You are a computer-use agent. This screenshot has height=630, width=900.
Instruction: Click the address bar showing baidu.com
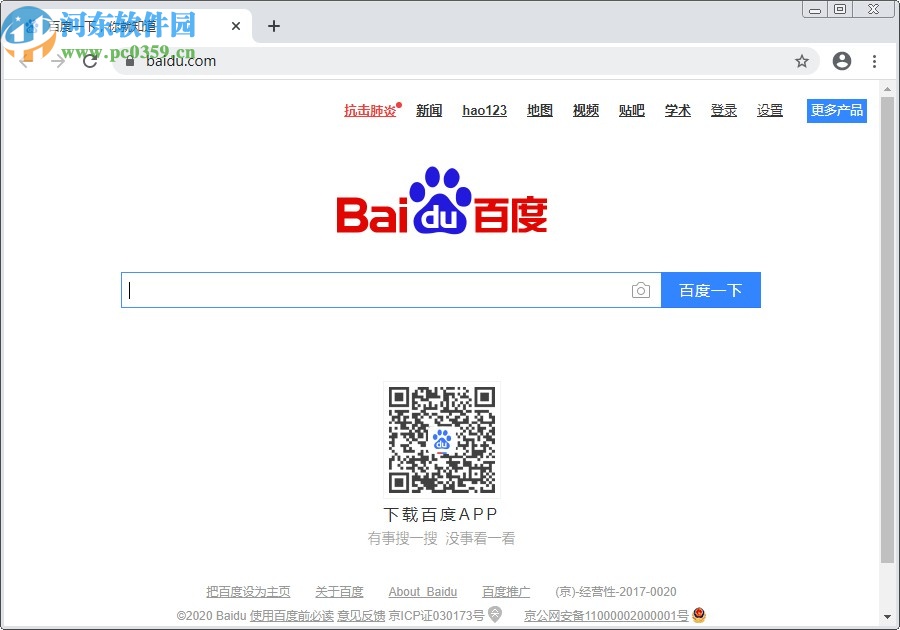[465, 61]
